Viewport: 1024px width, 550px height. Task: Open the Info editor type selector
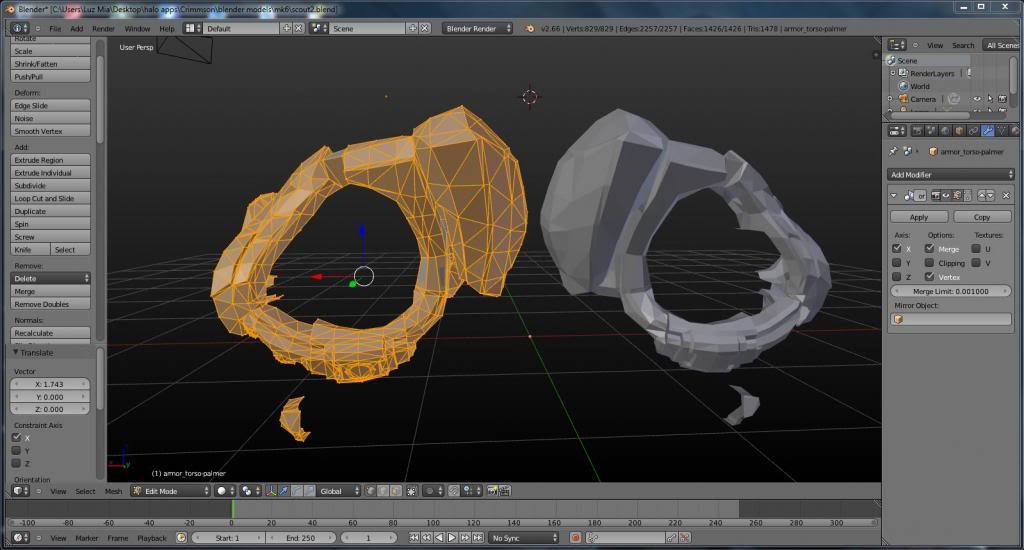coord(20,29)
